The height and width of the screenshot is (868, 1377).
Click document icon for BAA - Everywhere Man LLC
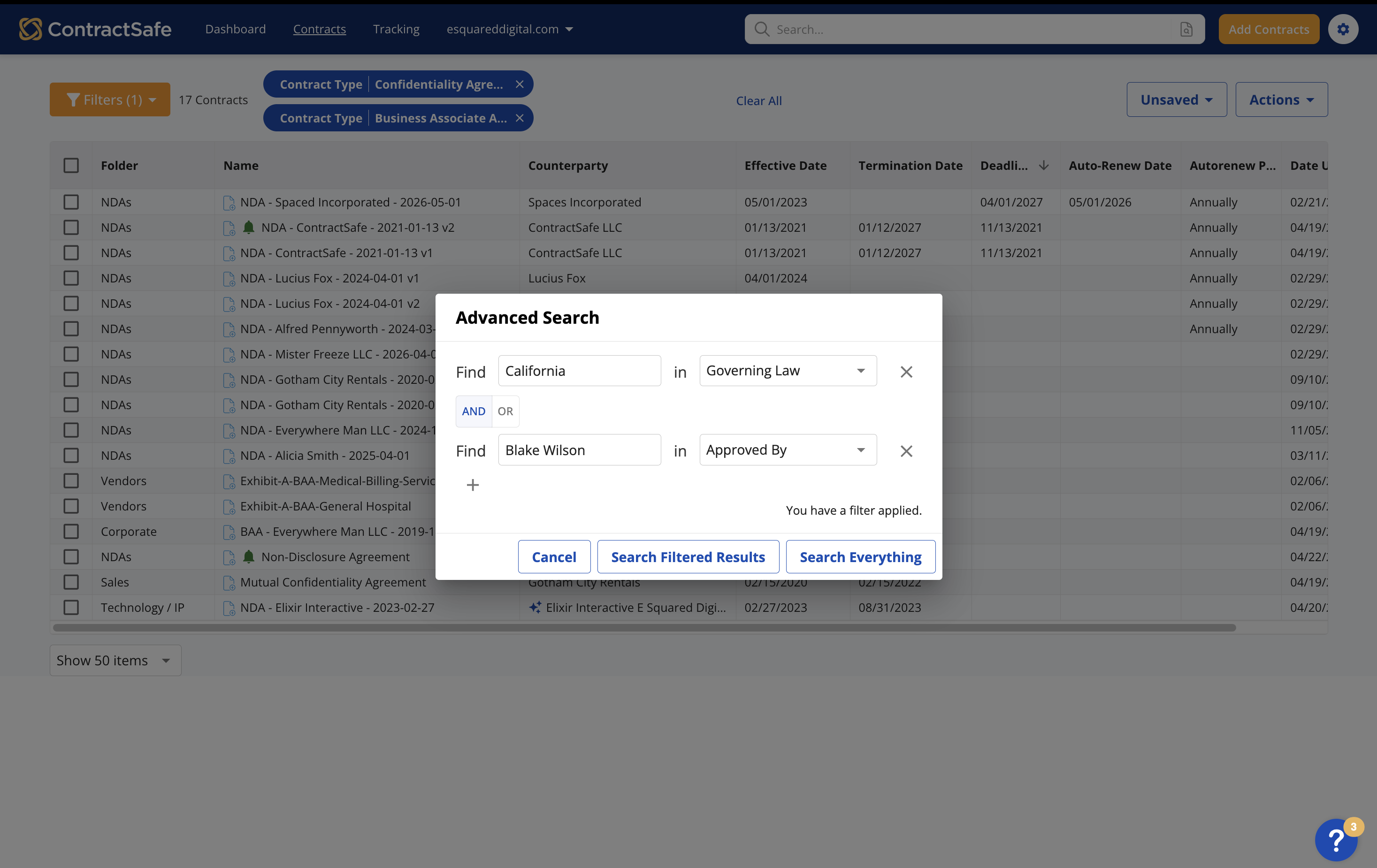229,532
